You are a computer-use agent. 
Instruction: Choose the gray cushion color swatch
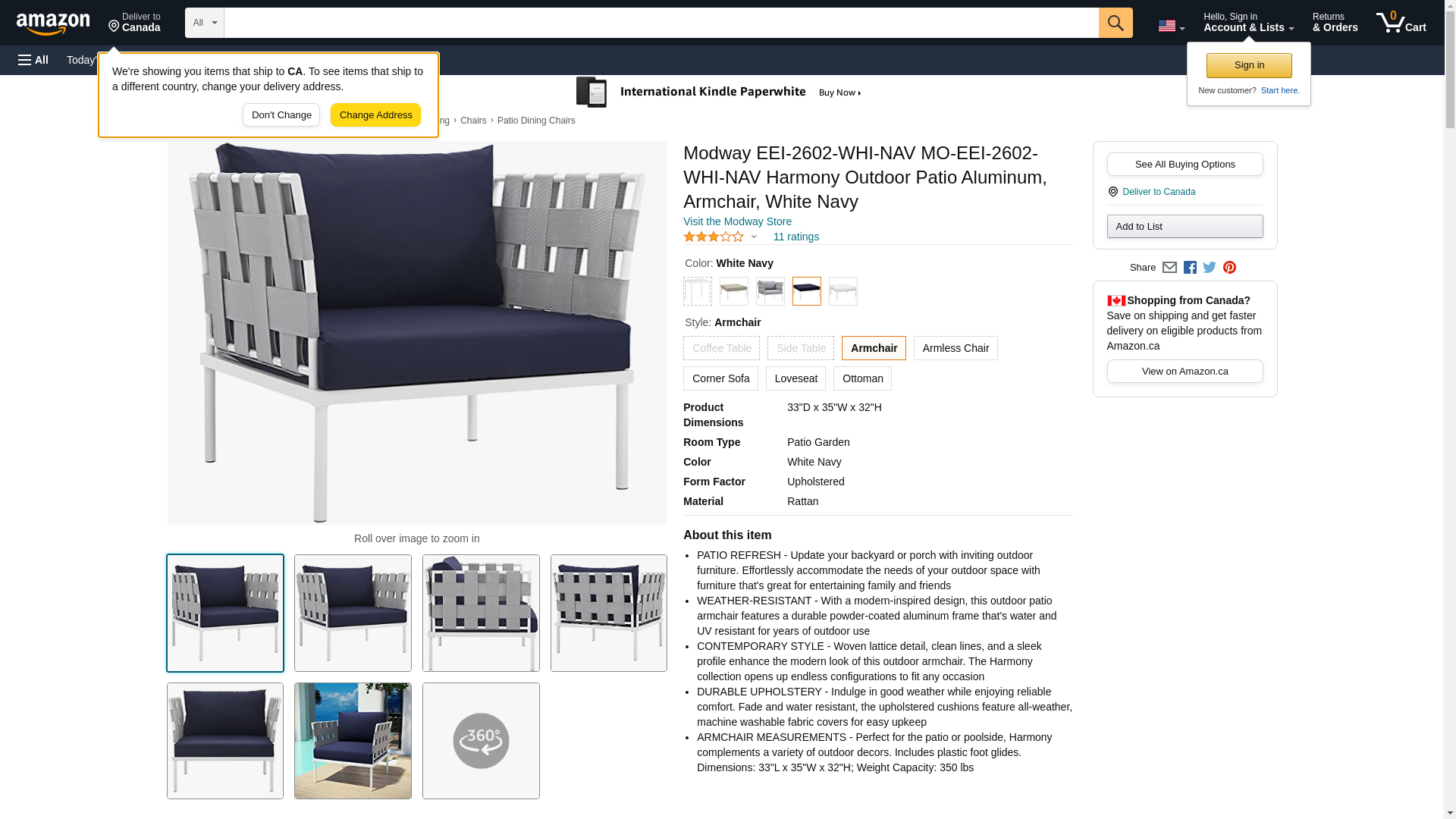pyautogui.click(x=770, y=291)
